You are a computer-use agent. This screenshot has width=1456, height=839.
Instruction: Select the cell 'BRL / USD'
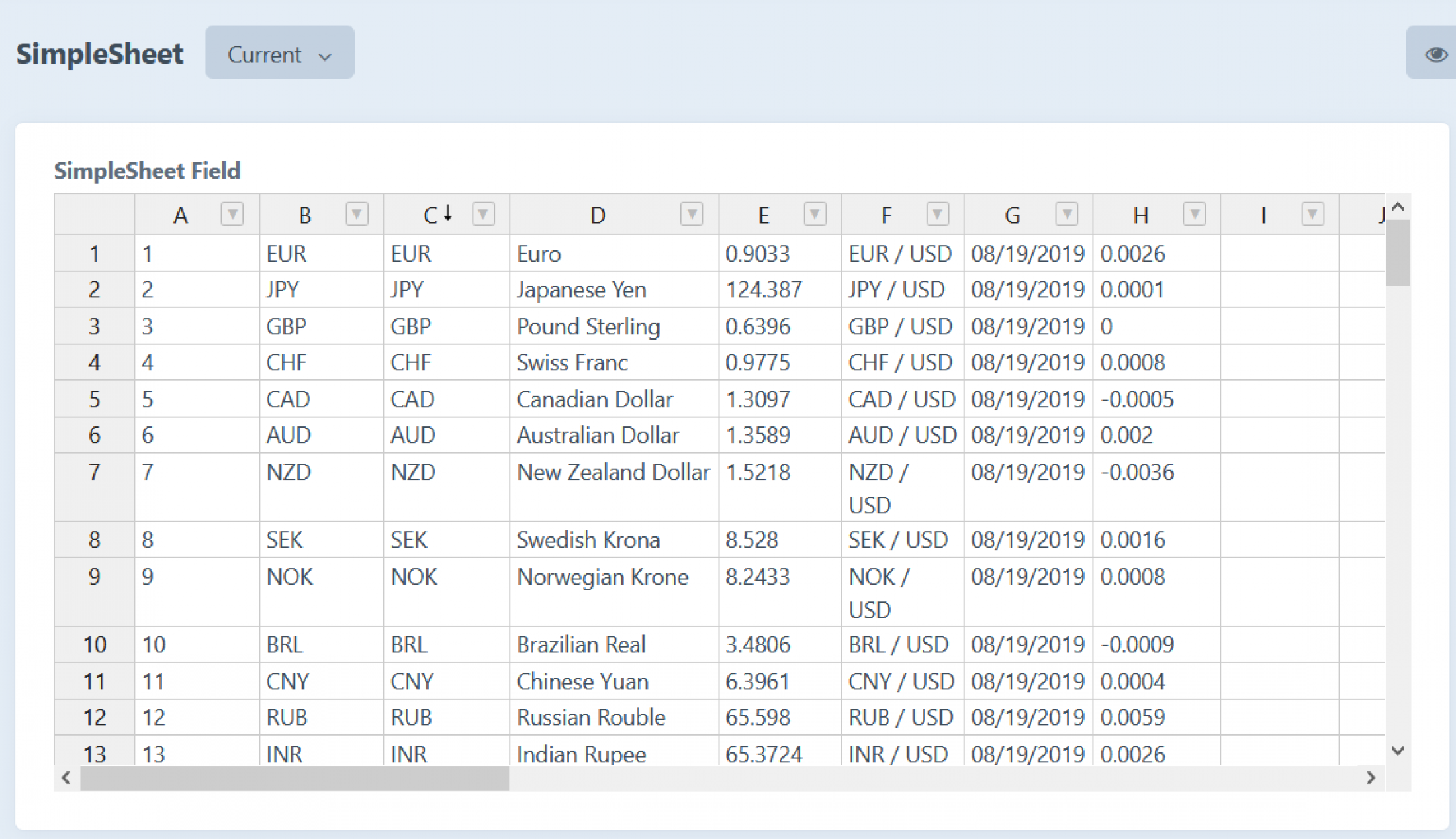coord(903,644)
